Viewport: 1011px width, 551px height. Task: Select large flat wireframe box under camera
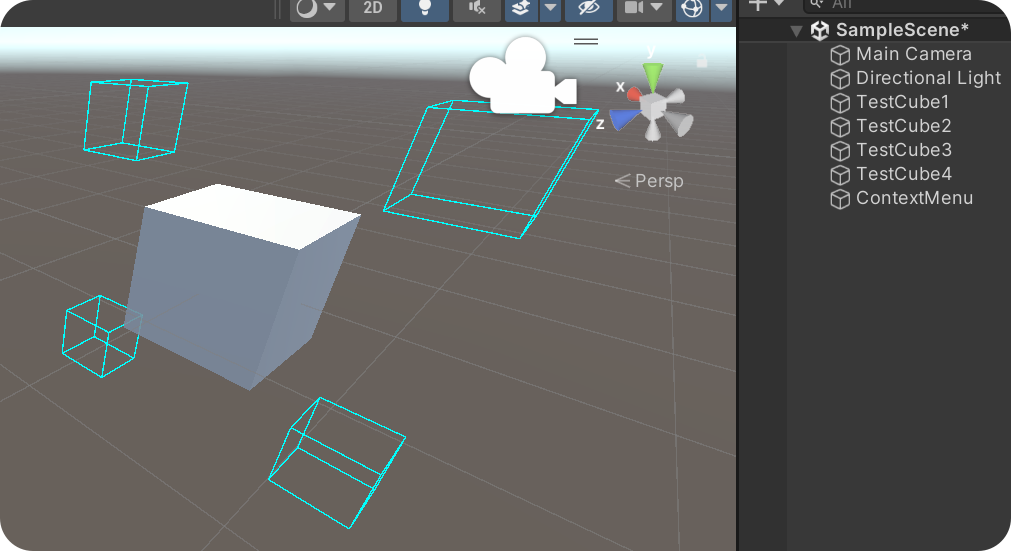[490, 169]
